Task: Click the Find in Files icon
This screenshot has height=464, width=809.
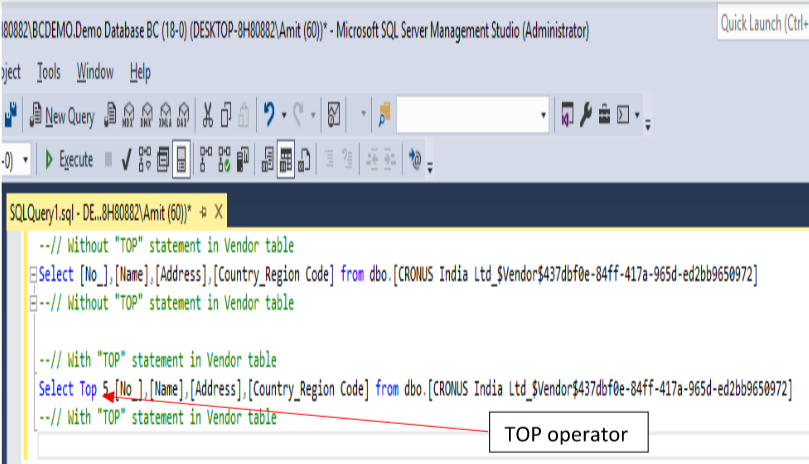Action: [384, 115]
